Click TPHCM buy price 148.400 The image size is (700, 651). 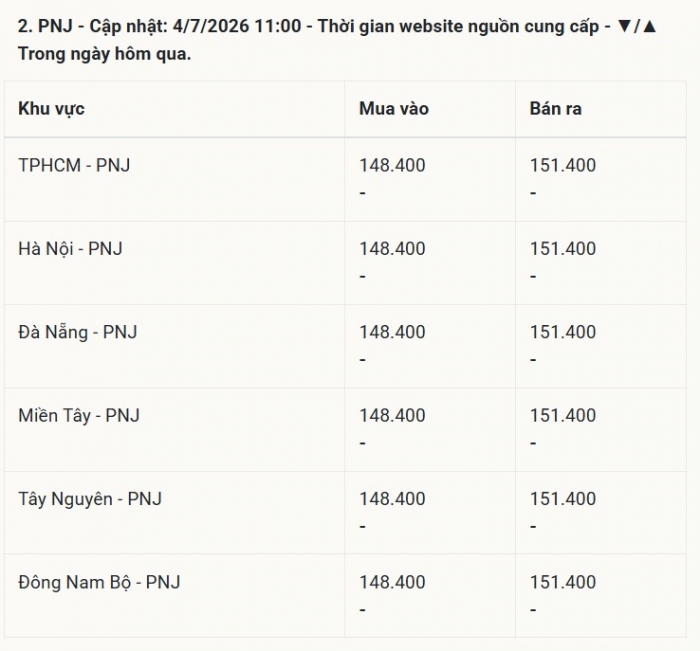(392, 165)
